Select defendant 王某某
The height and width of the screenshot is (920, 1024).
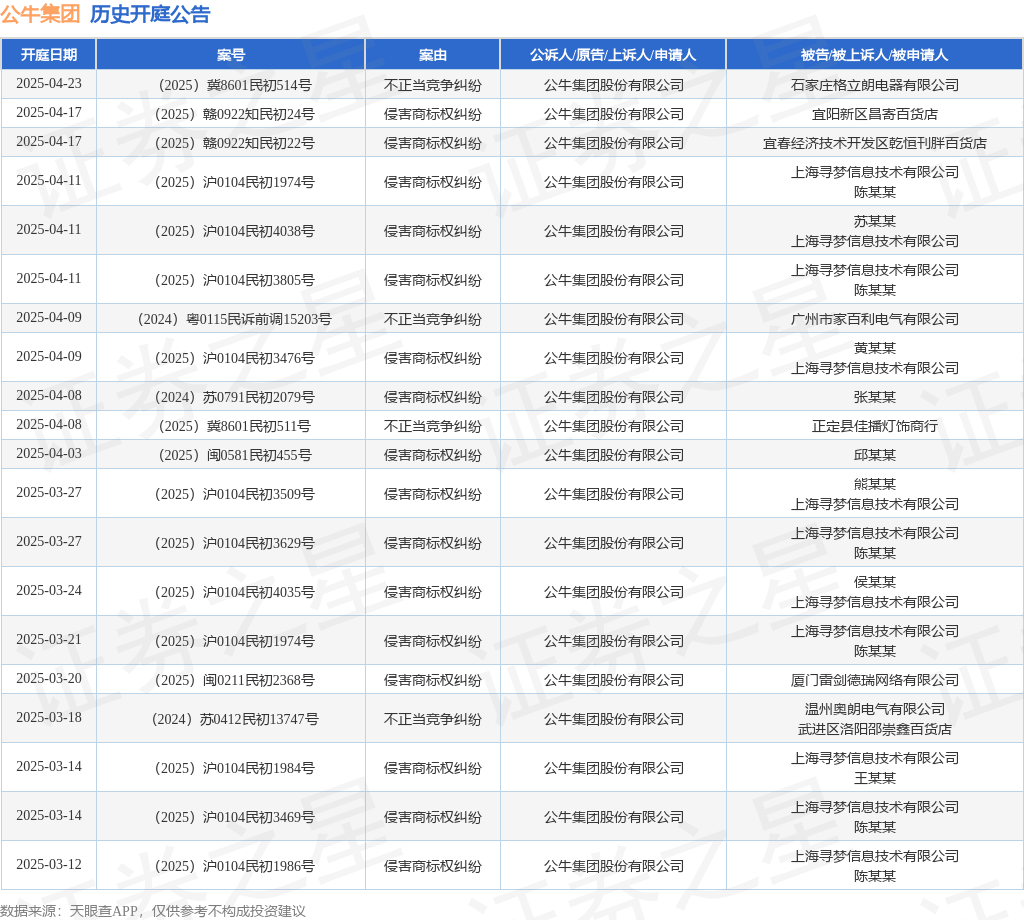tap(875, 778)
